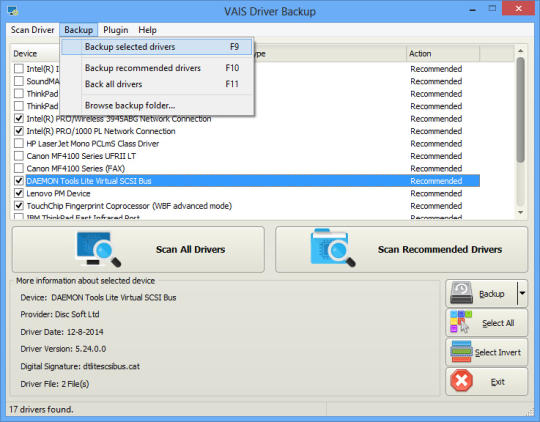This screenshot has width=540, height=422.
Task: Check Canon MF4100 Series UFRII LT
Action: tap(19, 156)
